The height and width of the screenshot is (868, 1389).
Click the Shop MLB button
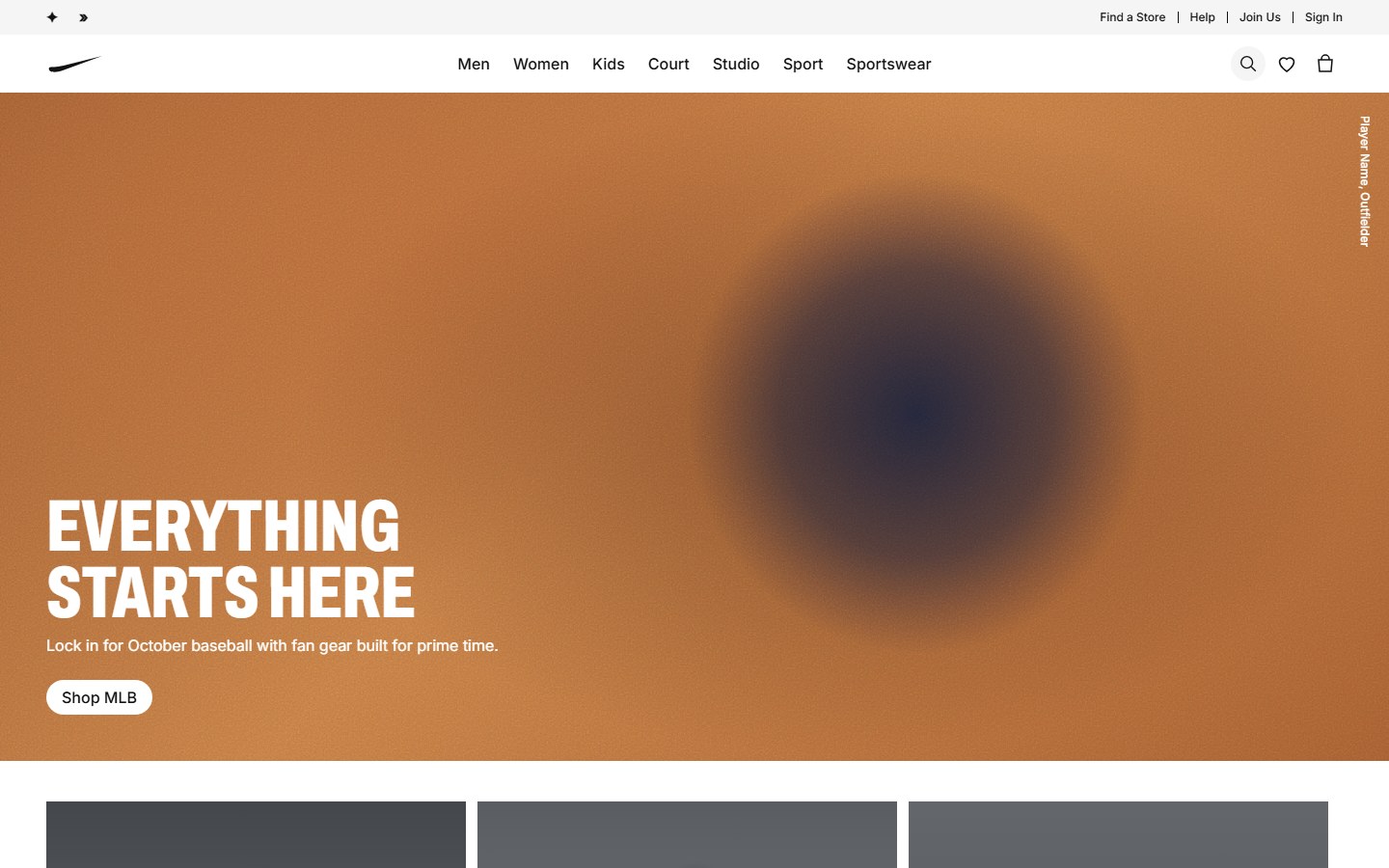tap(99, 697)
